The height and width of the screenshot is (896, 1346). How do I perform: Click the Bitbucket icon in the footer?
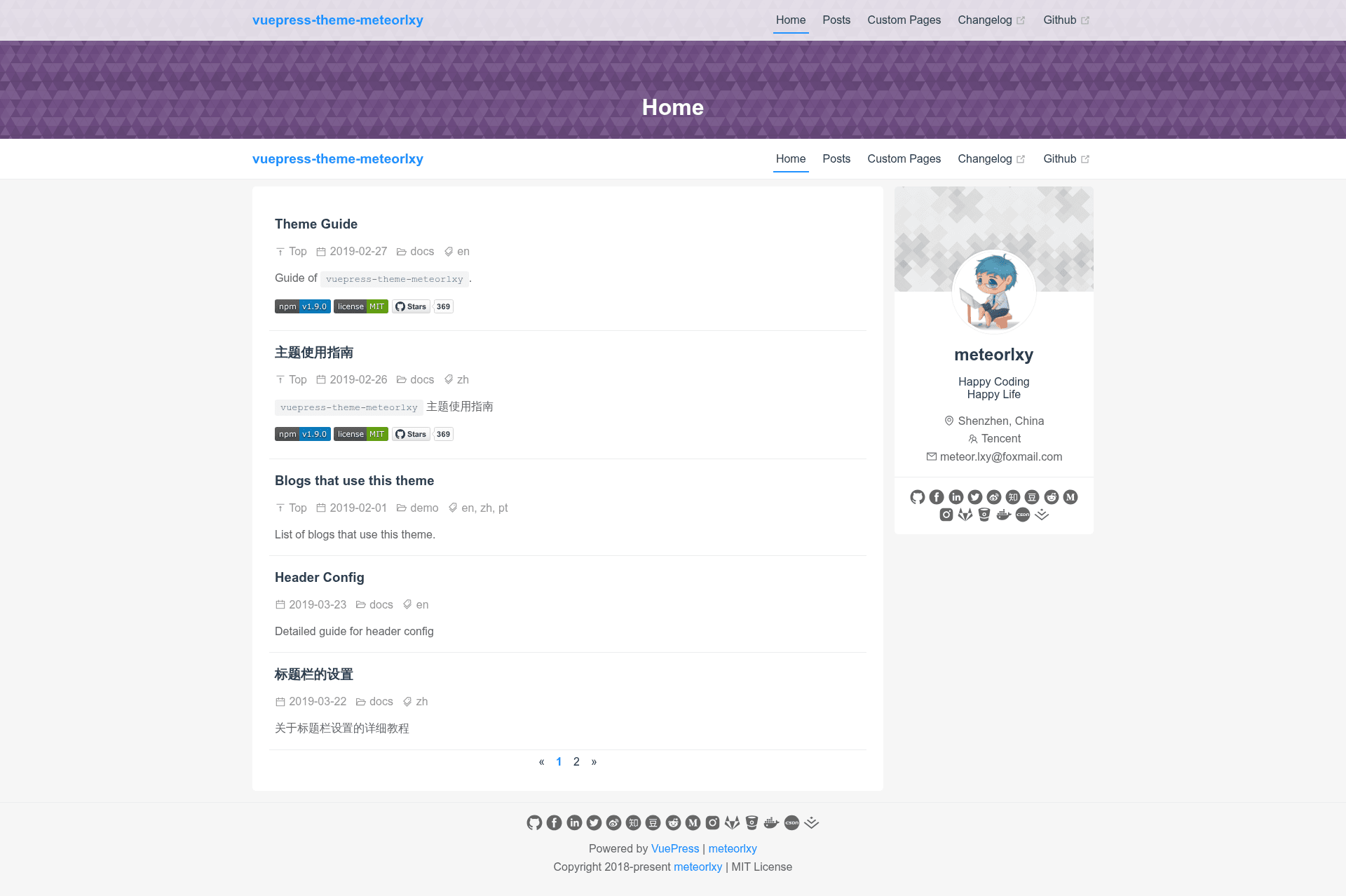752,823
